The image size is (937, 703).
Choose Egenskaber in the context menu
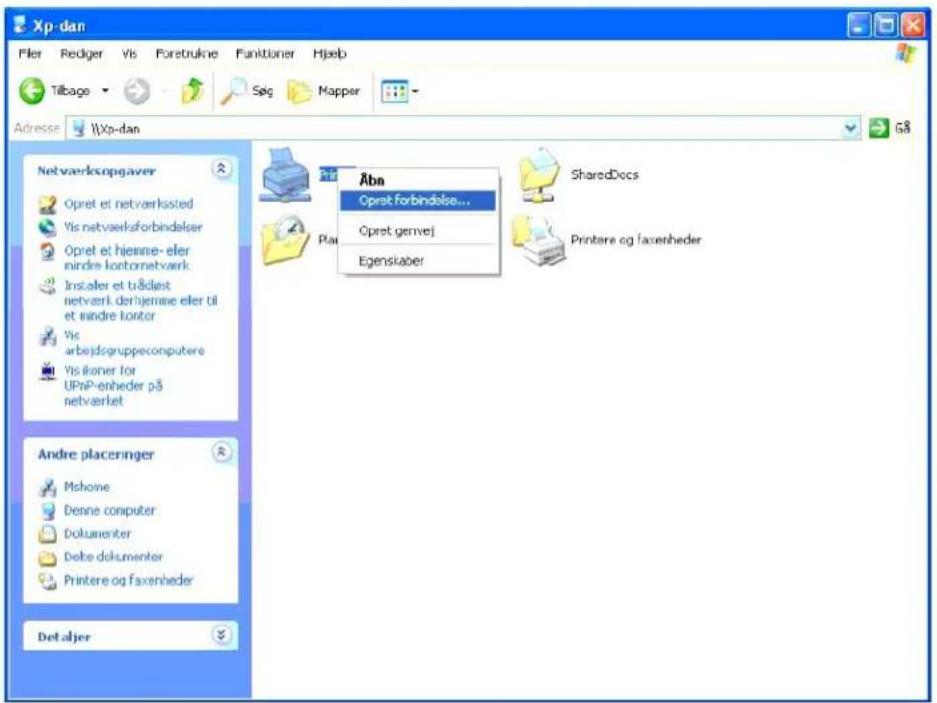[x=418, y=261]
